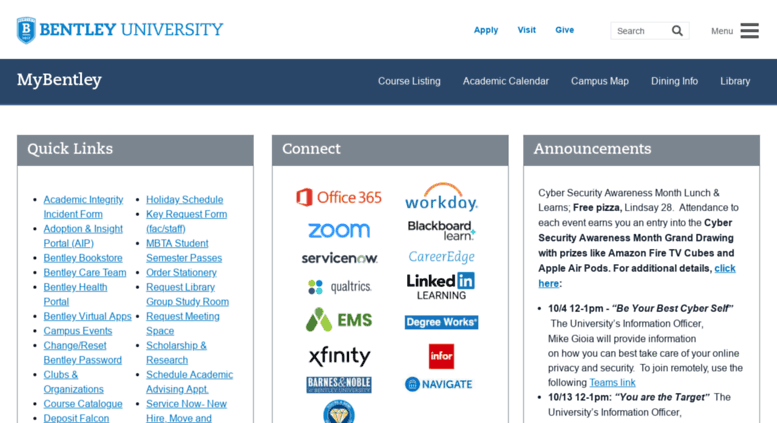This screenshot has width=777, height=423.
Task: Open the Office 365 logo link
Action: pyautogui.click(x=339, y=197)
